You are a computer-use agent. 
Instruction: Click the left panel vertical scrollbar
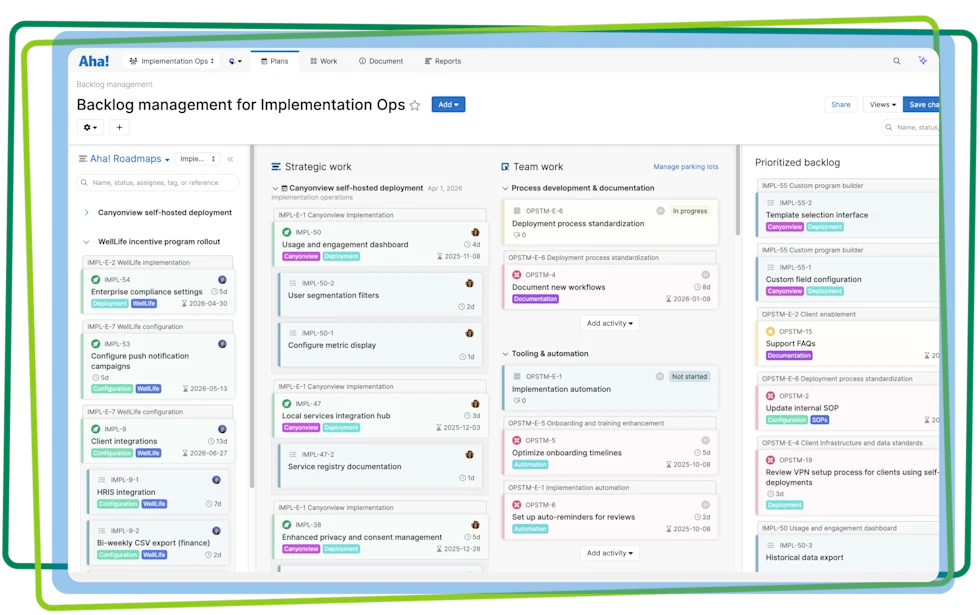252,316
